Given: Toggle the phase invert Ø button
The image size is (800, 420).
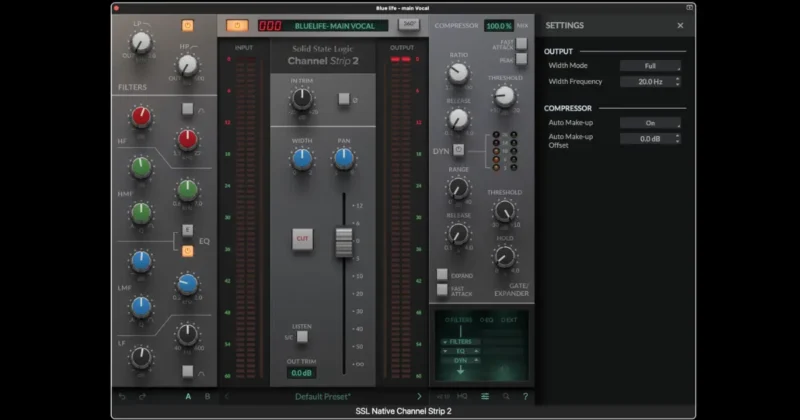Looking at the screenshot, I should [344, 99].
